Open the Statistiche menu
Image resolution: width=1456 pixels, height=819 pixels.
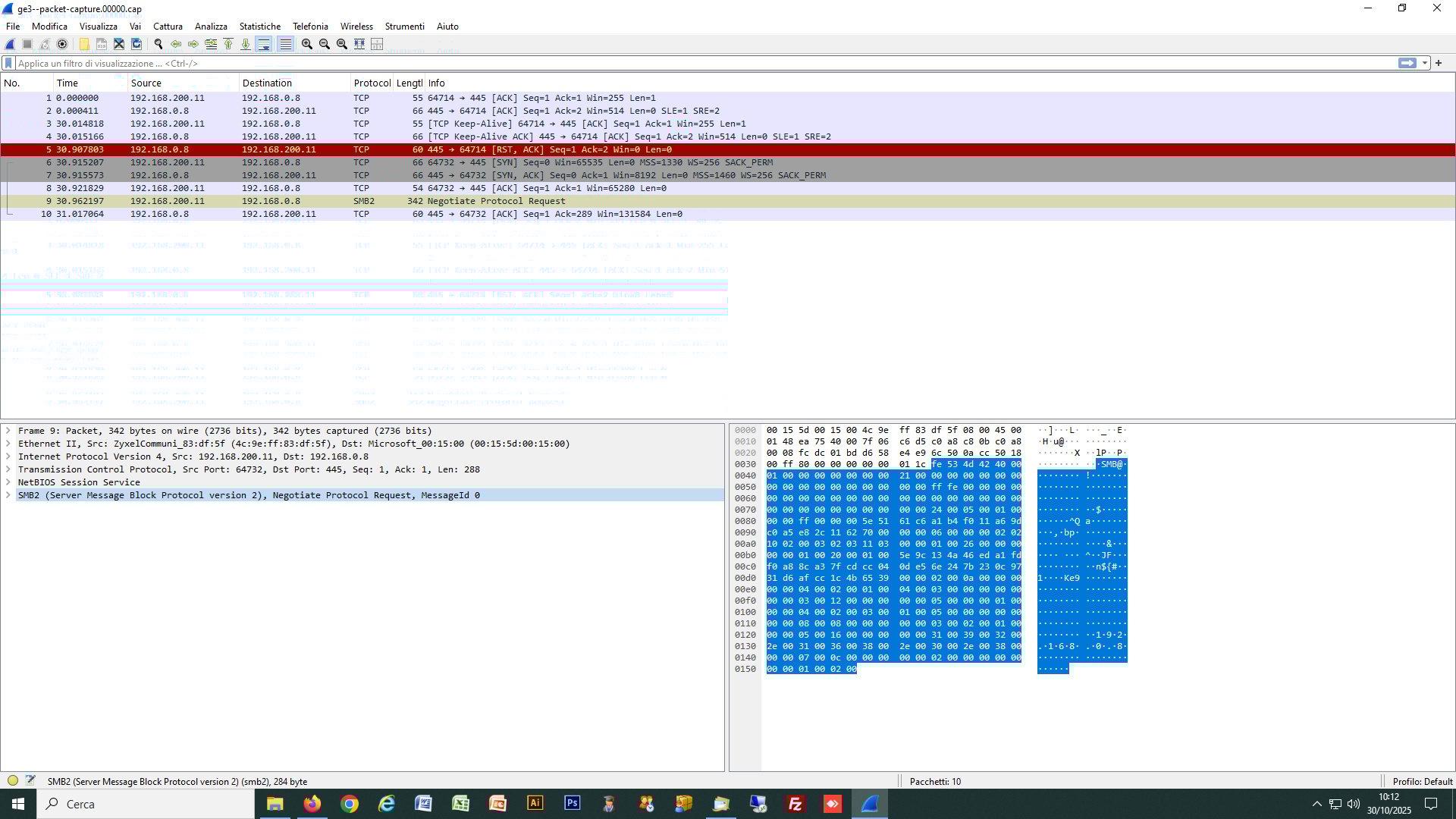pos(259,26)
